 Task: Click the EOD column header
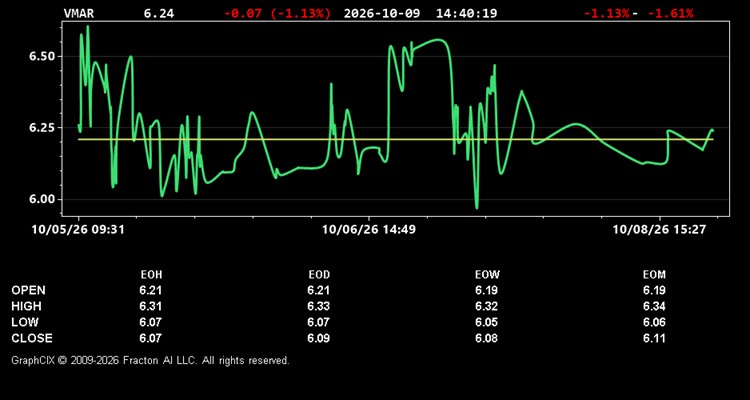coord(319,275)
